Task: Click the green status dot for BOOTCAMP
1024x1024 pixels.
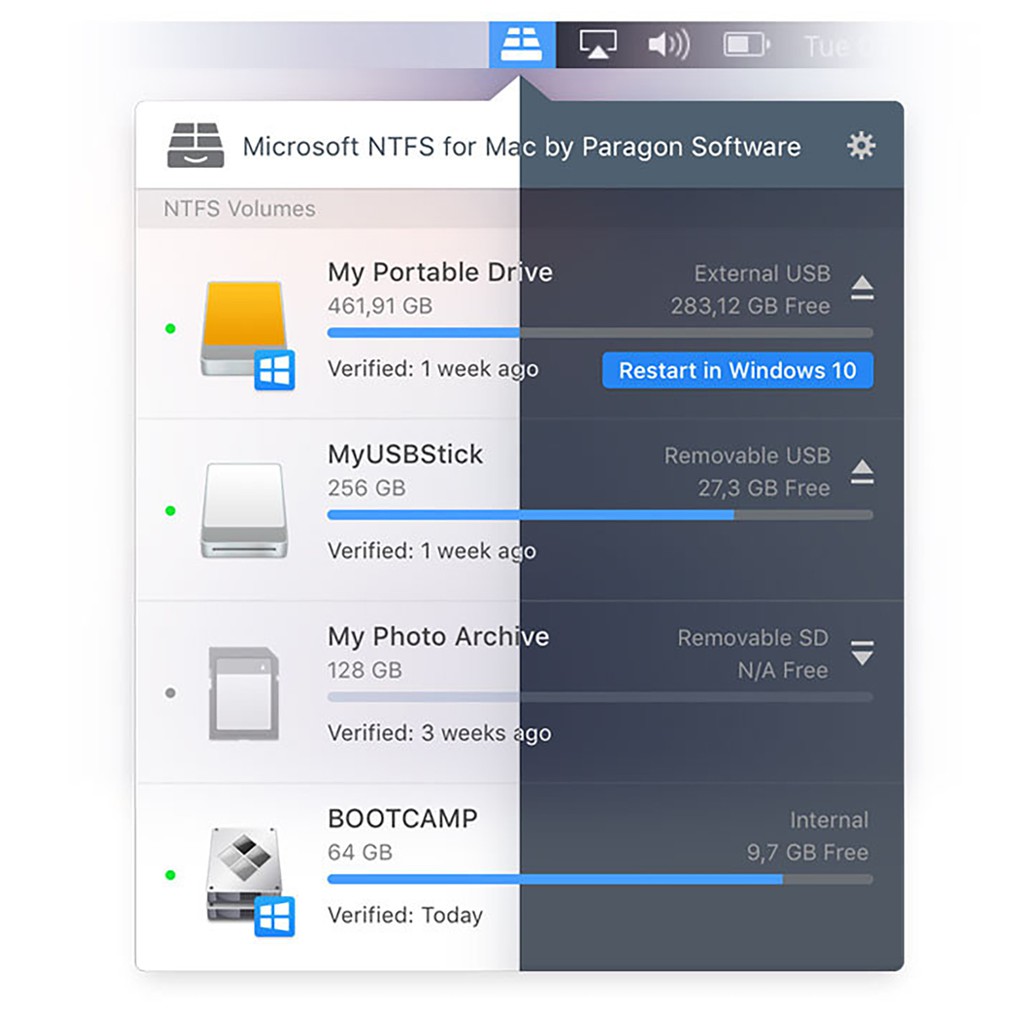Action: pyautogui.click(x=170, y=875)
